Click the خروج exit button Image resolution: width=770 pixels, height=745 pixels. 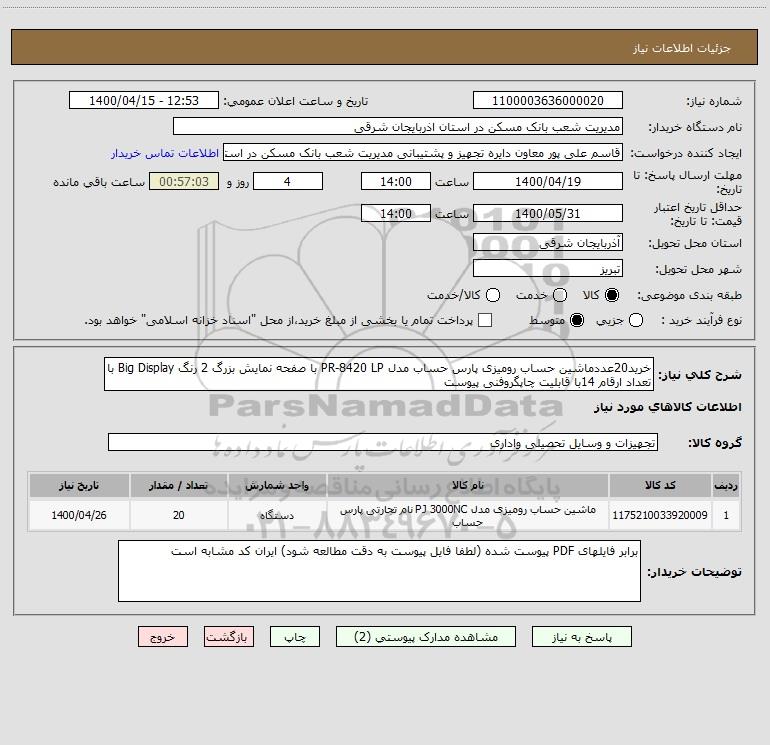coord(163,637)
